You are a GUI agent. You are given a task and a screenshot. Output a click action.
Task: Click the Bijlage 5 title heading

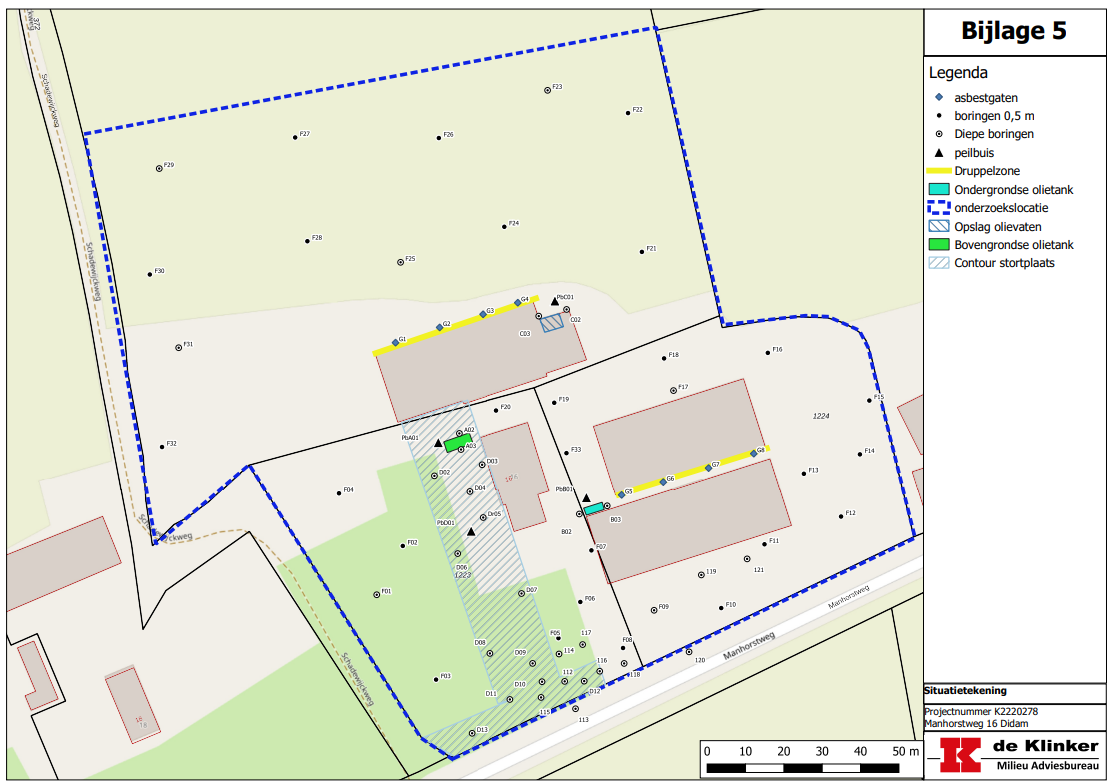click(x=1013, y=31)
